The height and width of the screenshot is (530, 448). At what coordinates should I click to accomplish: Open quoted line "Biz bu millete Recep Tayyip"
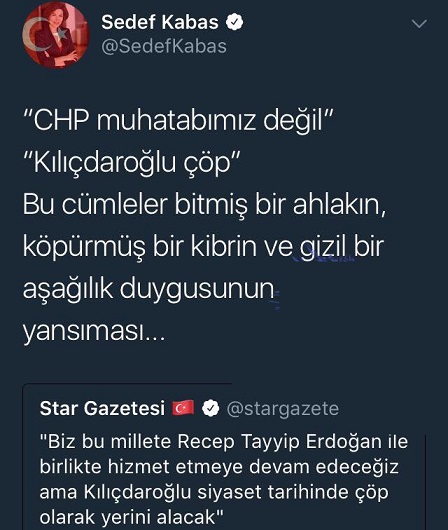point(224,441)
